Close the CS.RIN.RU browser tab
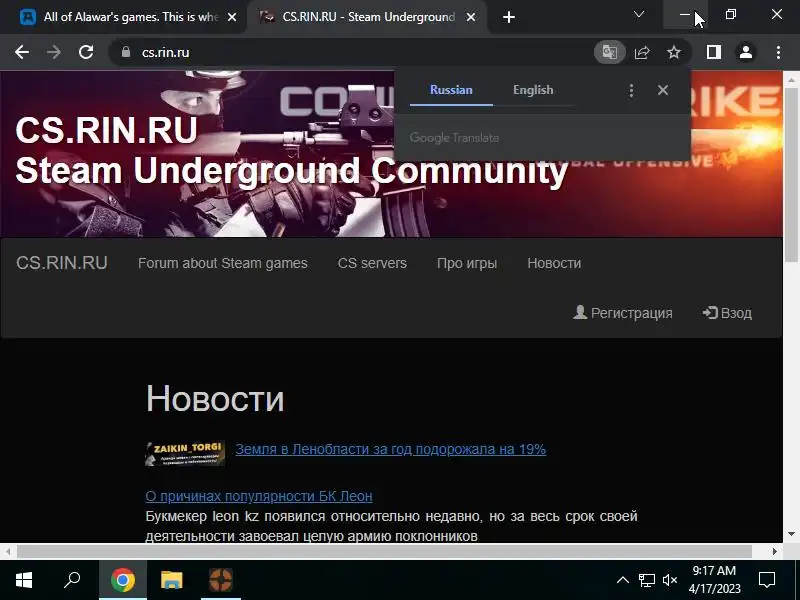Viewport: 800px width, 600px height. [471, 17]
